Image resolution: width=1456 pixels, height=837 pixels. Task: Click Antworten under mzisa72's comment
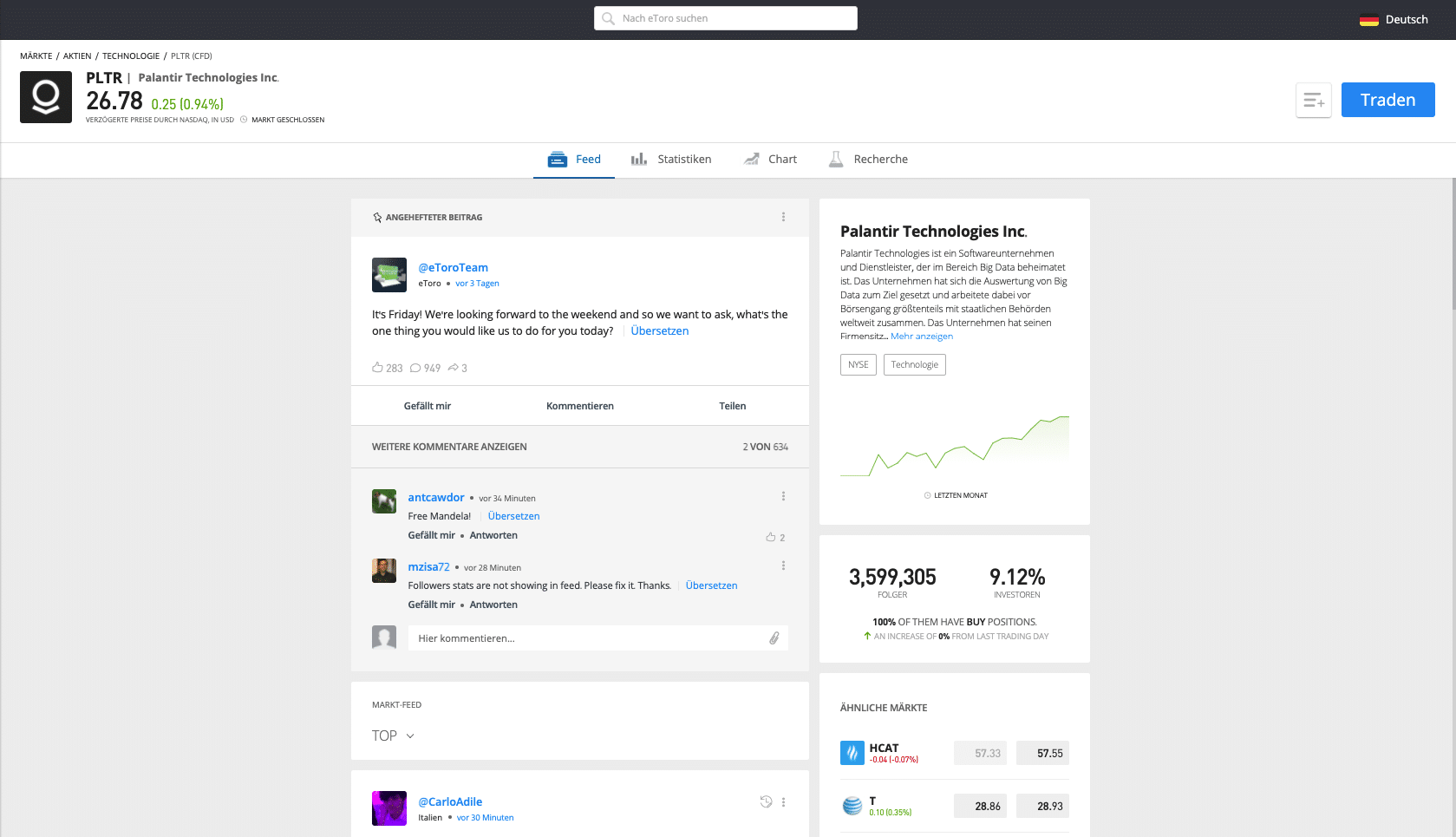pos(493,605)
